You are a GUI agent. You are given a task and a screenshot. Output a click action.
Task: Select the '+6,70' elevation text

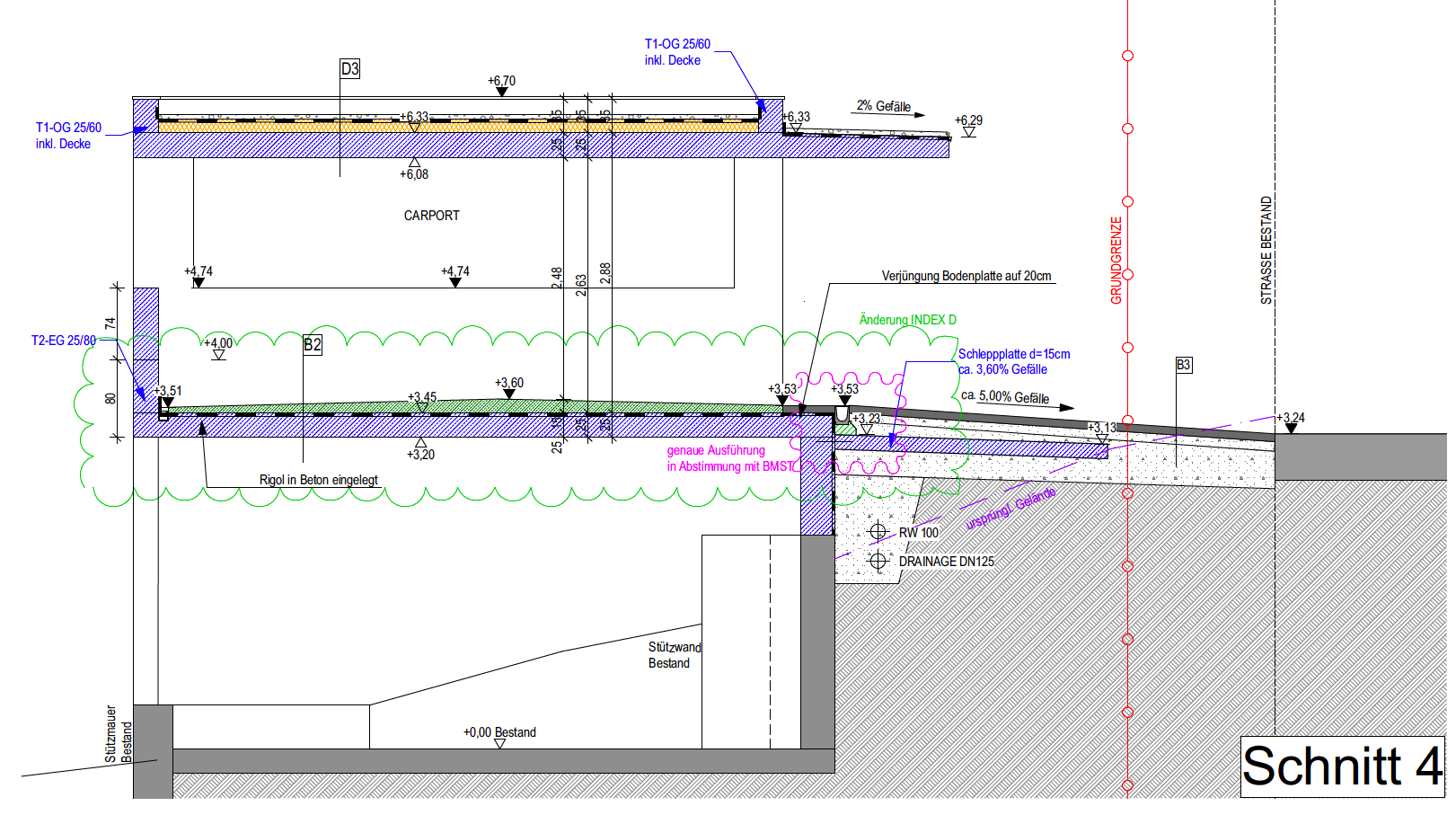(x=502, y=81)
